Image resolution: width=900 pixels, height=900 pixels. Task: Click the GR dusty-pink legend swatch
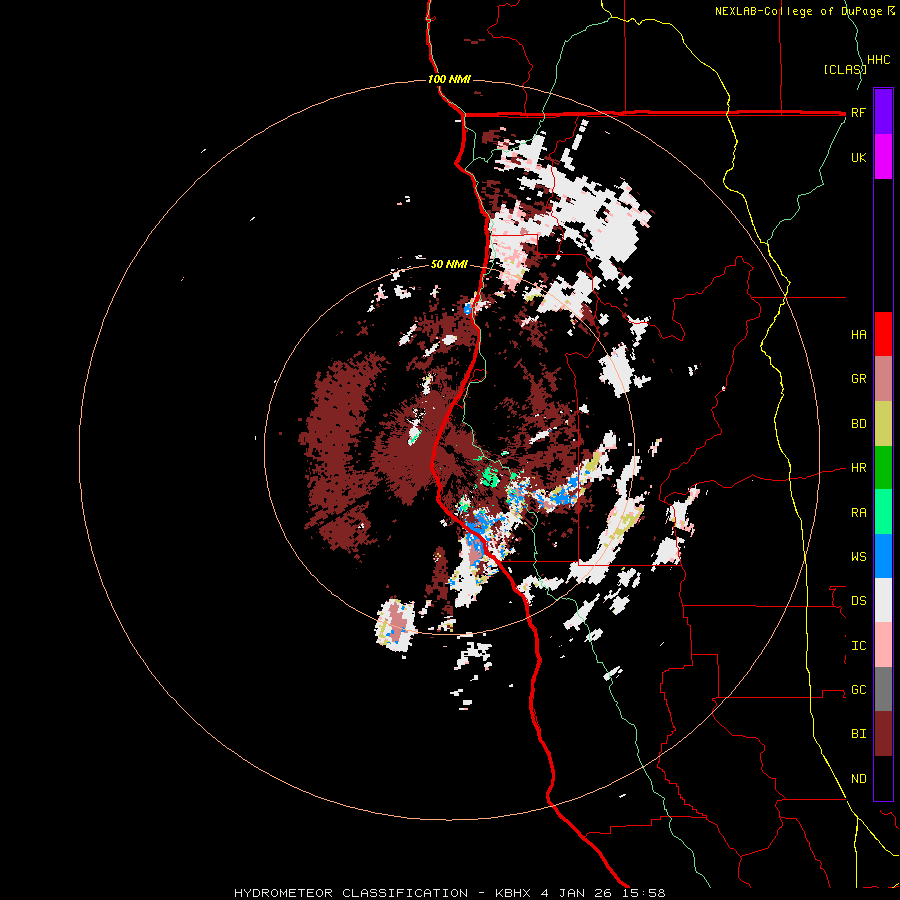click(883, 379)
